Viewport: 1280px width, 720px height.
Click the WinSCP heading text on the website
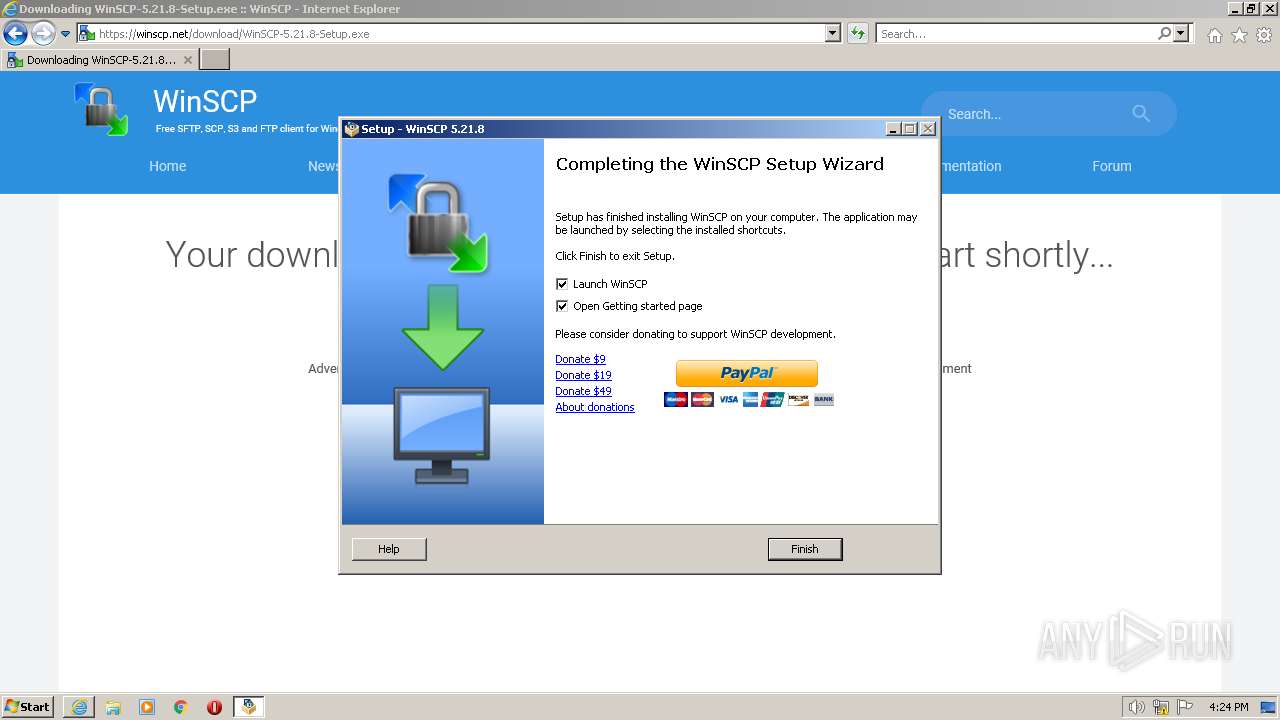pos(205,101)
